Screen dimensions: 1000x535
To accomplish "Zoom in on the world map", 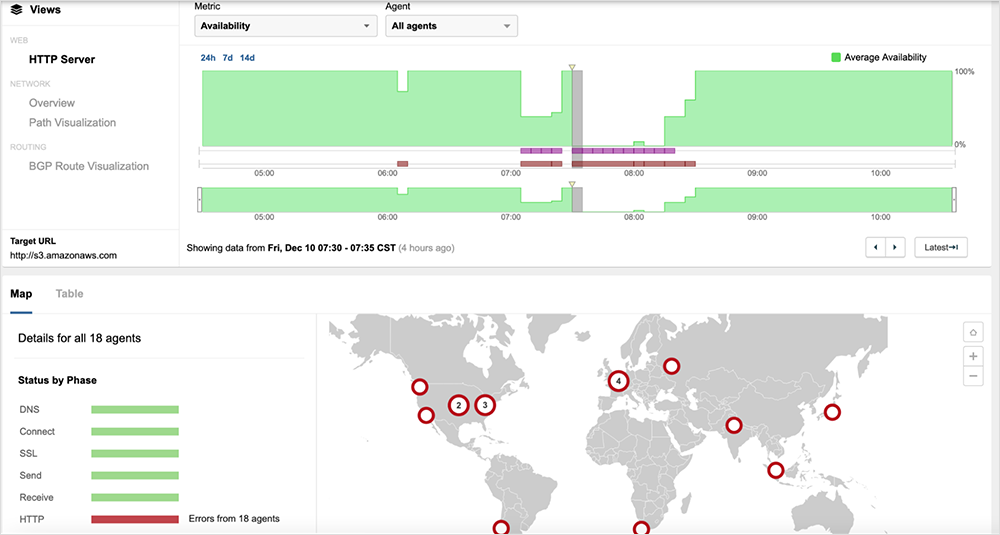I will pos(972,356).
